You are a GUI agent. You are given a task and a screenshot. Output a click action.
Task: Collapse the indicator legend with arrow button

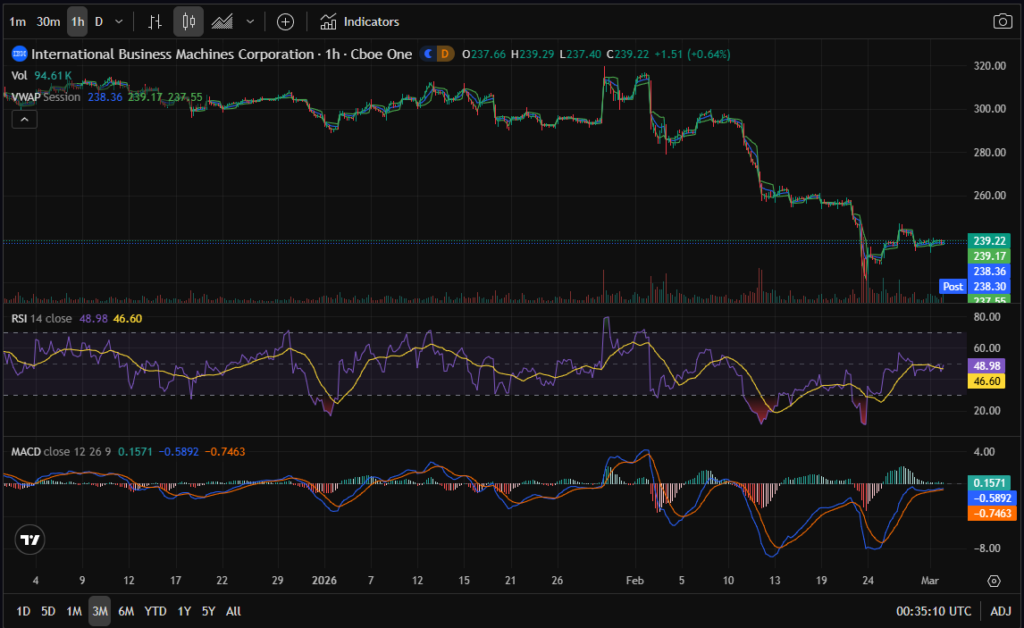click(24, 119)
